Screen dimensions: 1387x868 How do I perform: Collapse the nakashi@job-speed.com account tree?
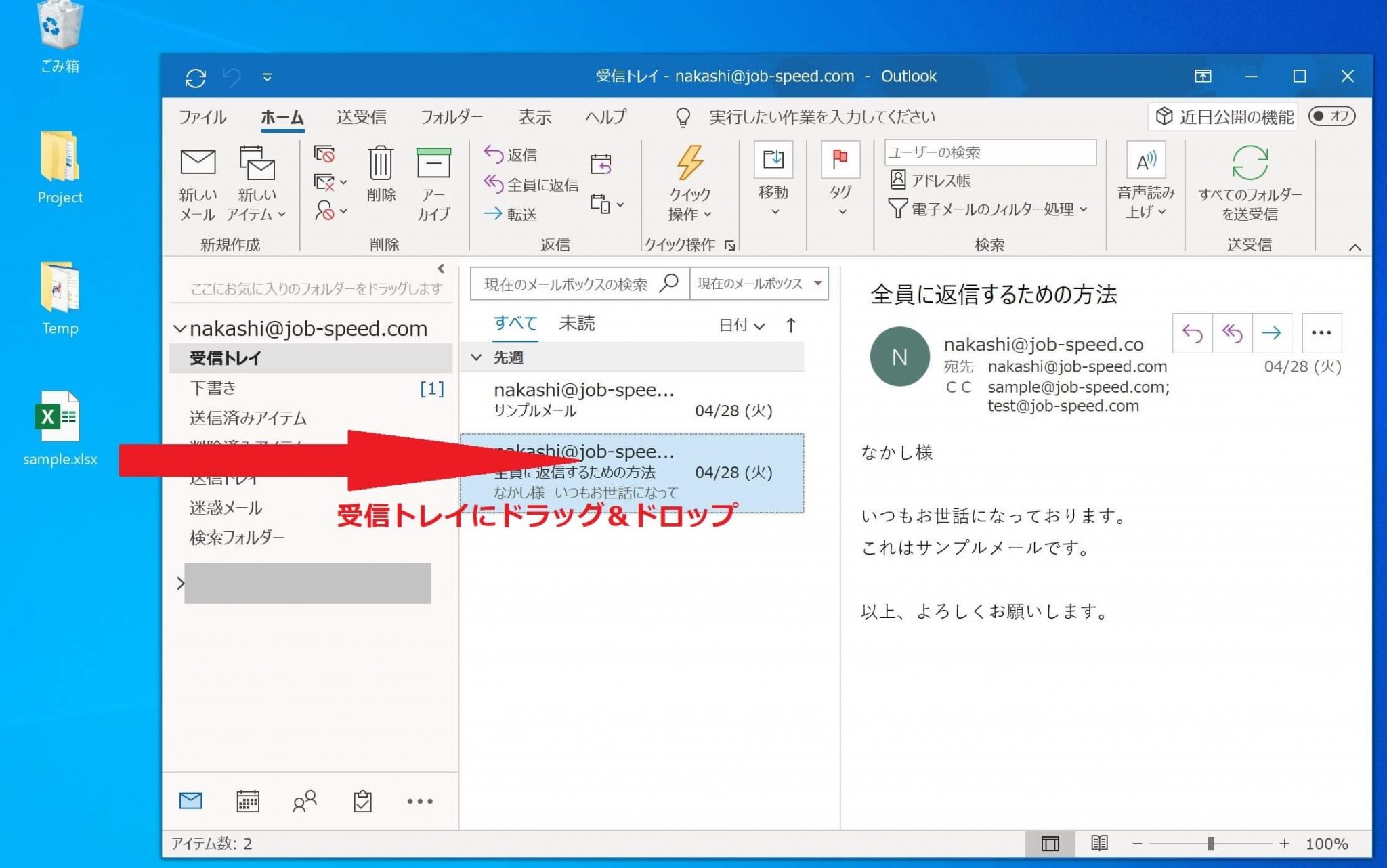(x=179, y=329)
